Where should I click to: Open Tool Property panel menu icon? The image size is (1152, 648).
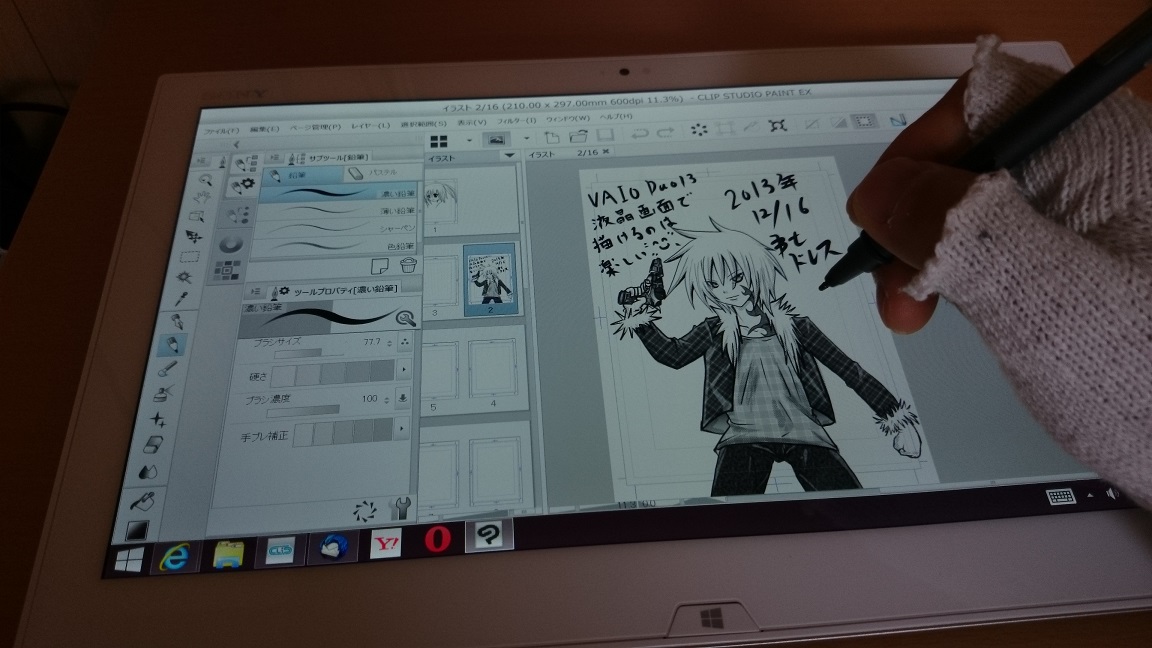point(256,292)
